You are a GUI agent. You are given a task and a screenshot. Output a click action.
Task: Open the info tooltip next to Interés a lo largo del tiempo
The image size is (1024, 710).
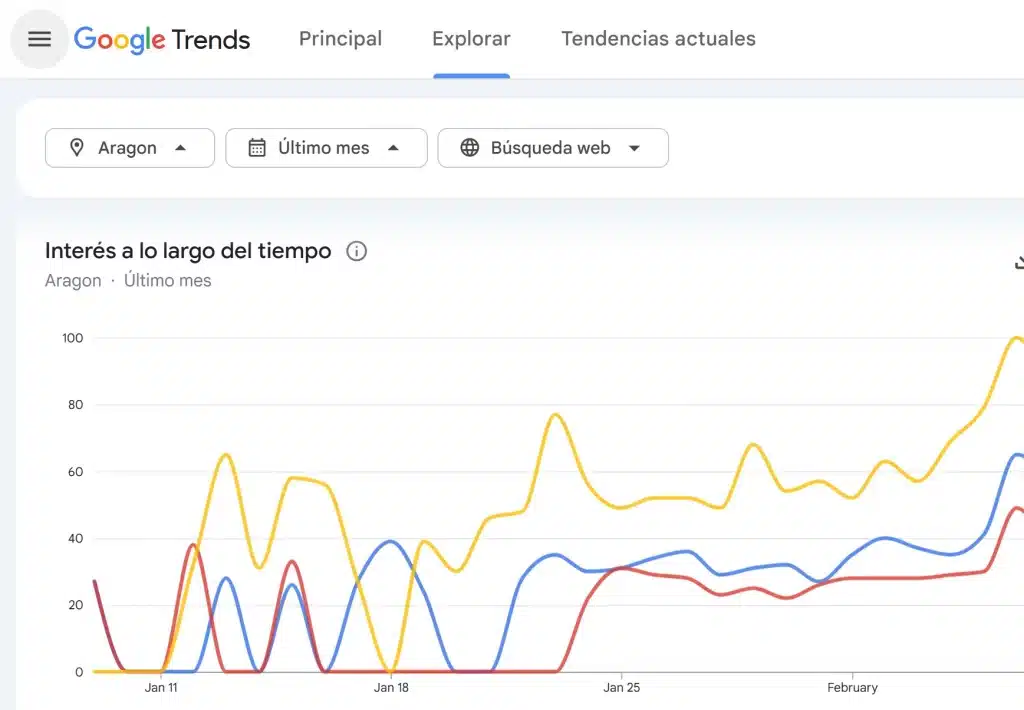tap(356, 252)
